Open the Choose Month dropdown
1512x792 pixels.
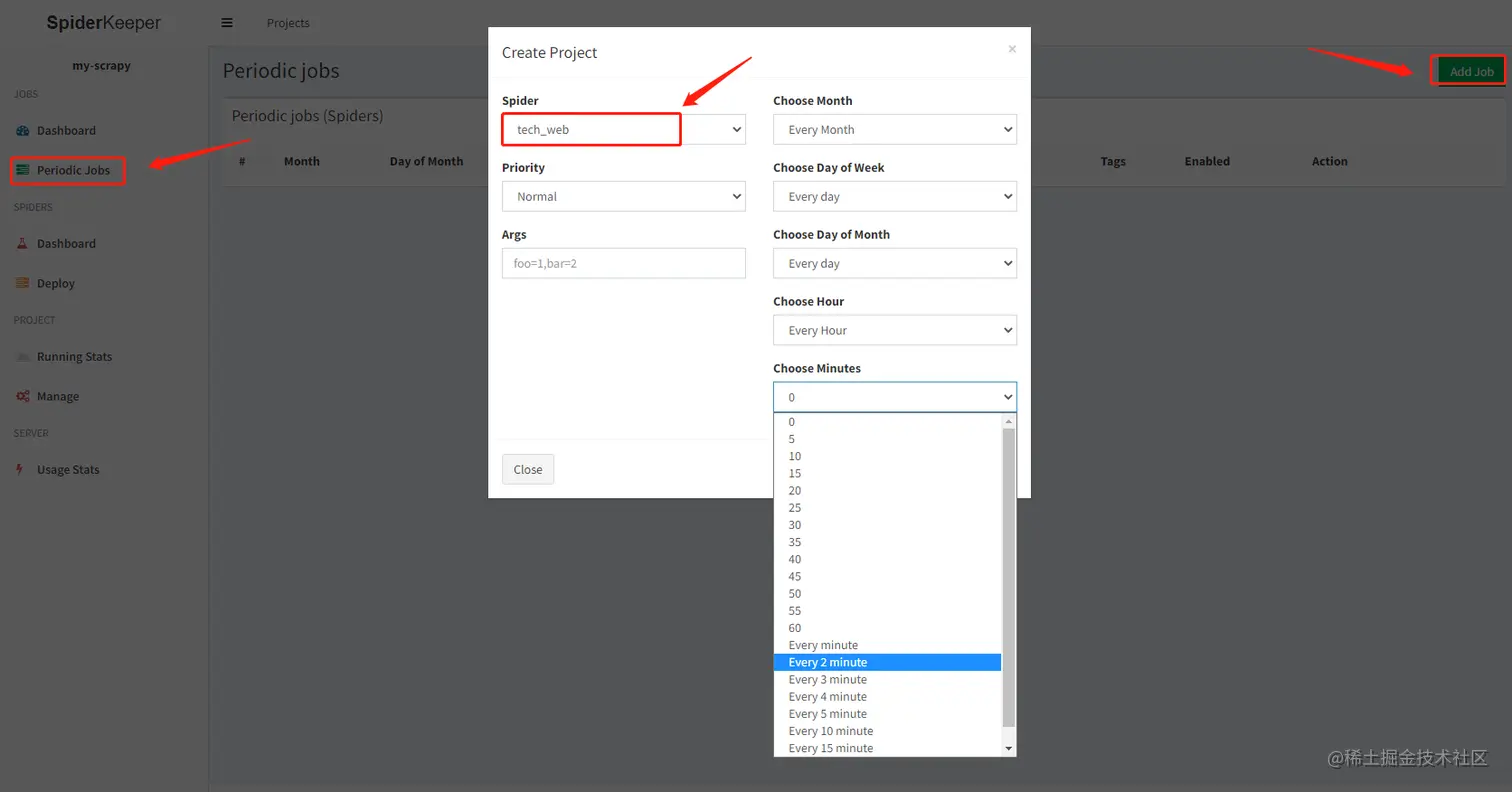(895, 129)
